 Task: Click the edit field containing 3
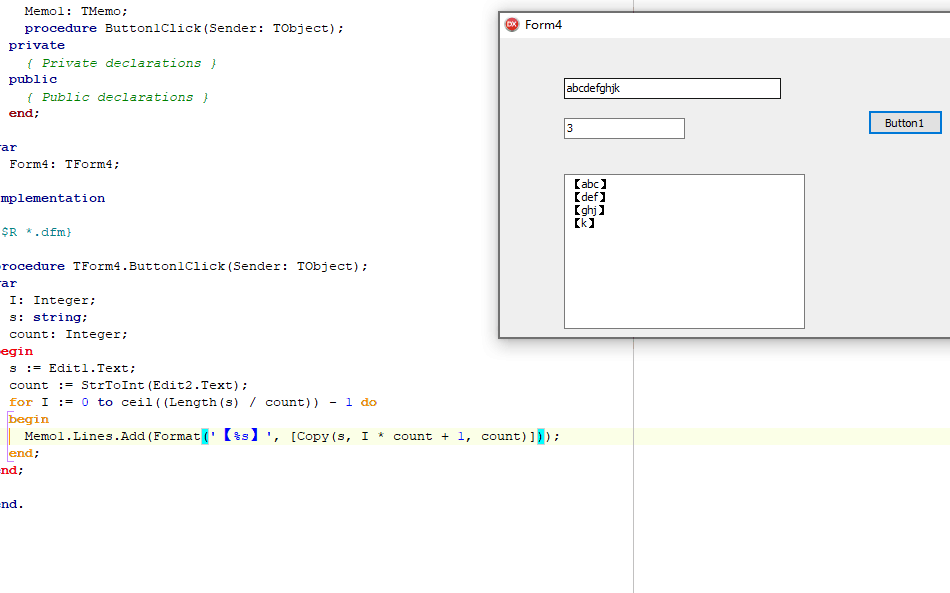coord(624,128)
